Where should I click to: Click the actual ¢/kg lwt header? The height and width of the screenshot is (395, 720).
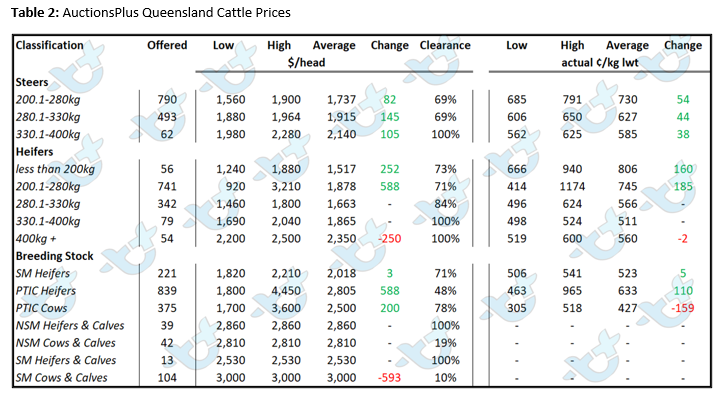coord(600,62)
